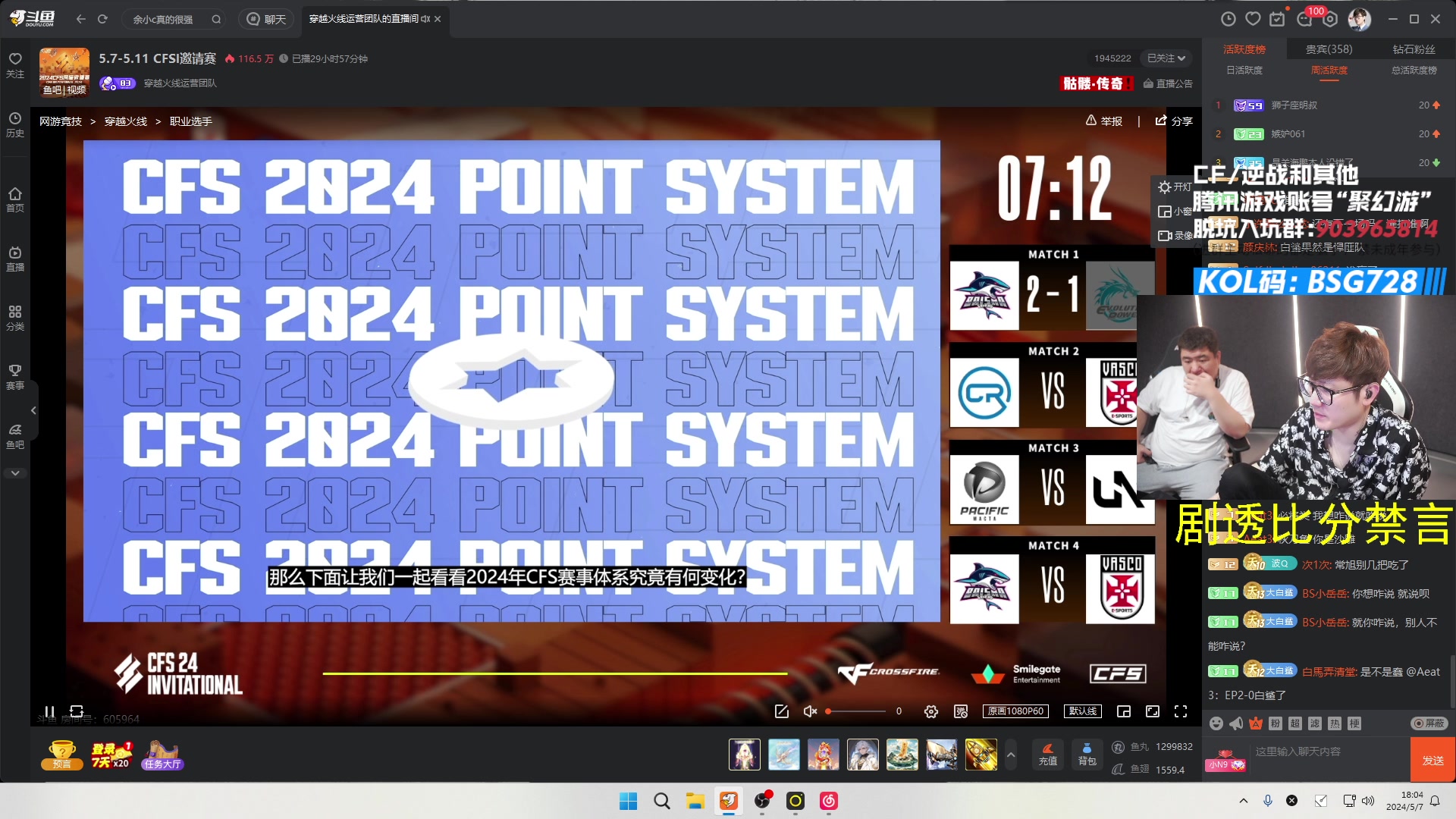Screen dimensions: 1456x819
Task: Open 直播 in the left sidebar
Action: tap(15, 259)
